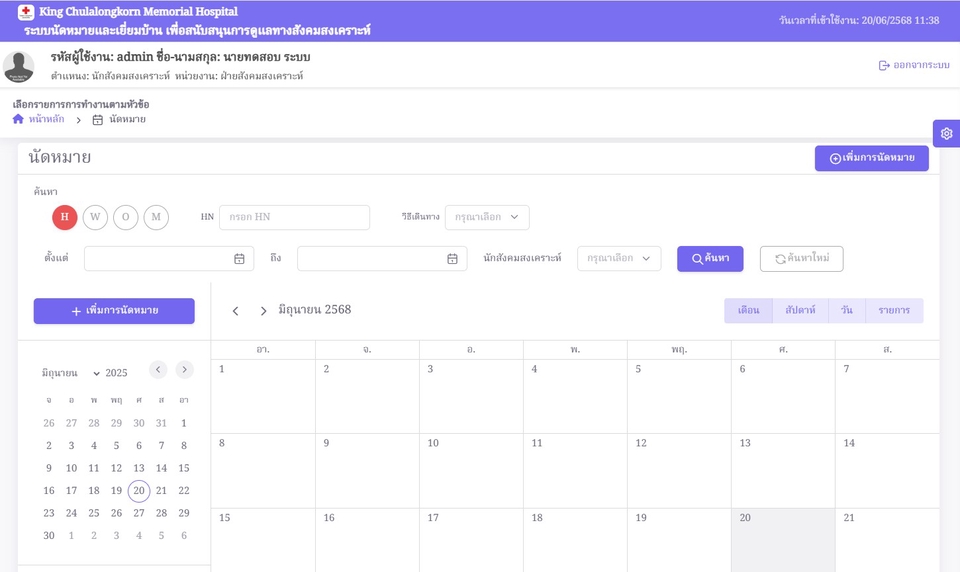Go to next month in mini calendar
960x572 pixels.
(184, 369)
